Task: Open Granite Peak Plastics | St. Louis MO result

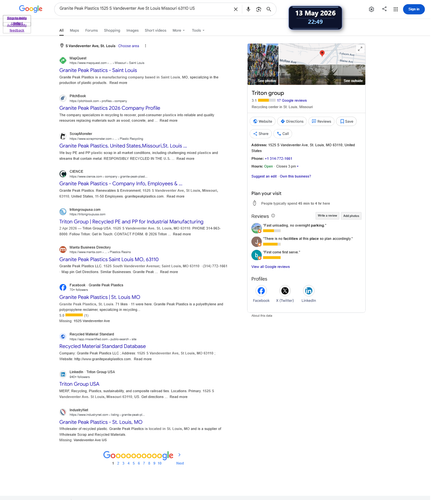Action: click(100, 297)
